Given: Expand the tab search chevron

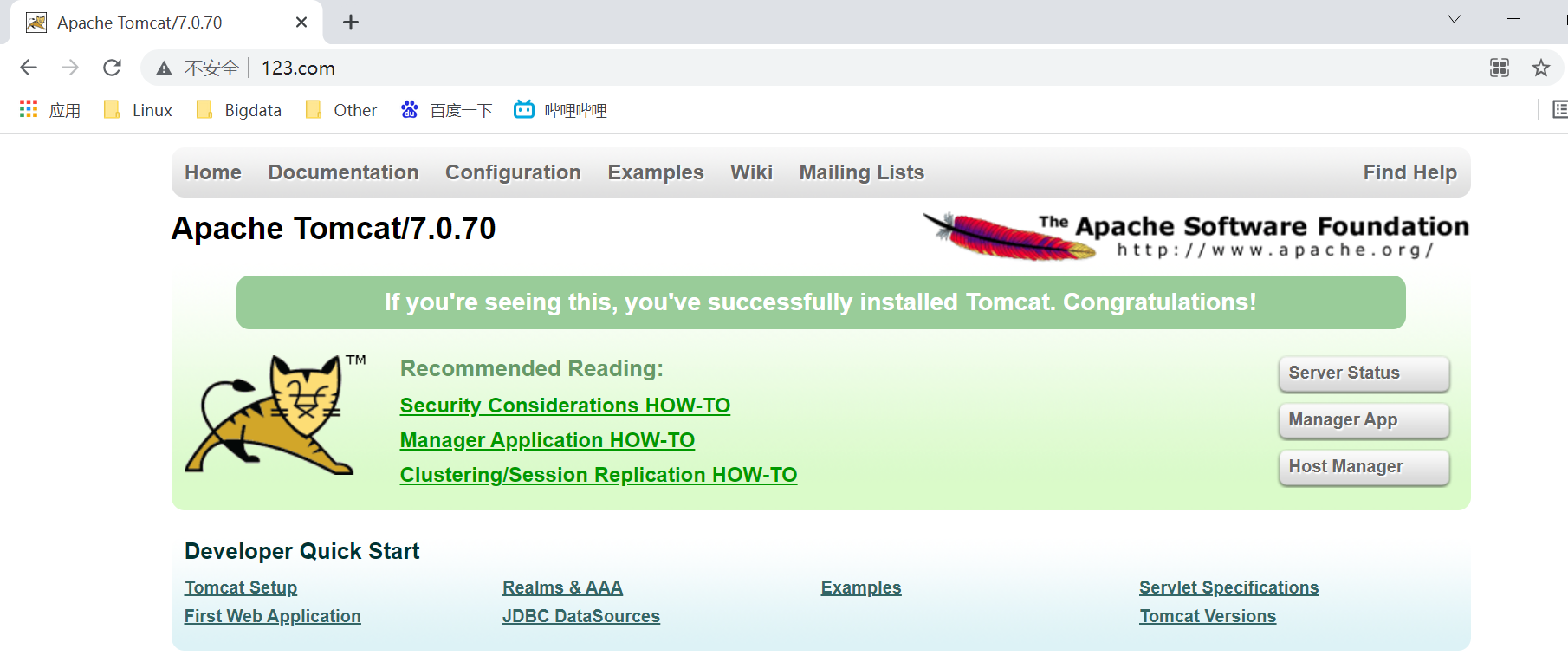Looking at the screenshot, I should [1455, 19].
